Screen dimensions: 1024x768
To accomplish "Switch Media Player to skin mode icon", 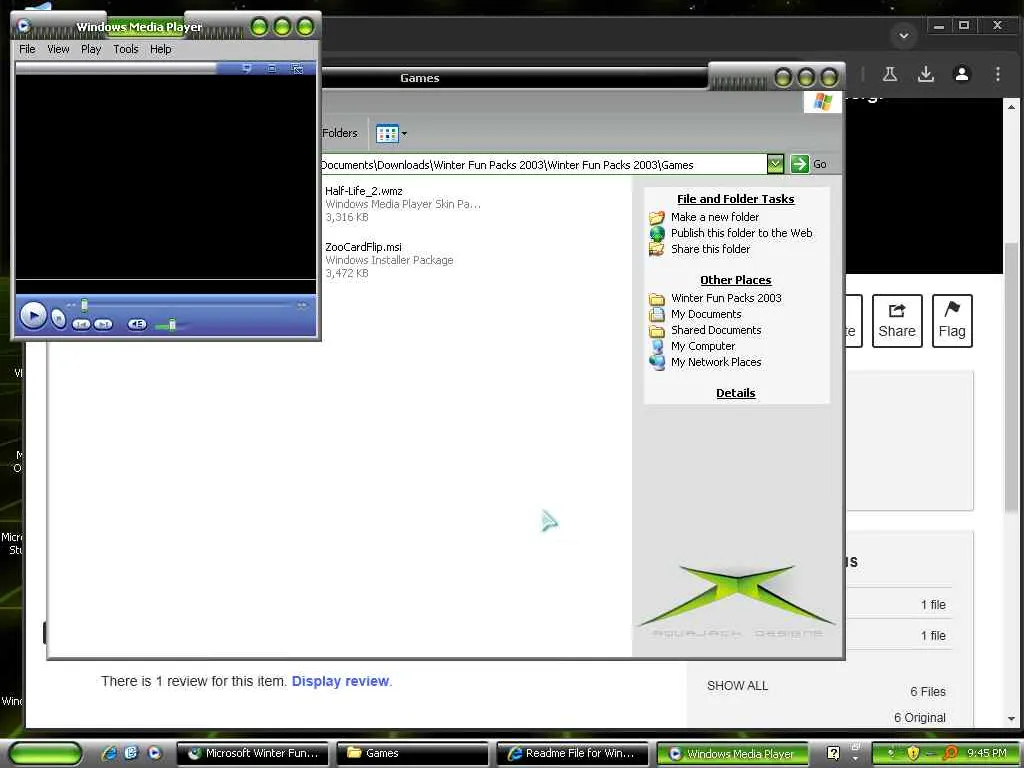I will tap(297, 68).
